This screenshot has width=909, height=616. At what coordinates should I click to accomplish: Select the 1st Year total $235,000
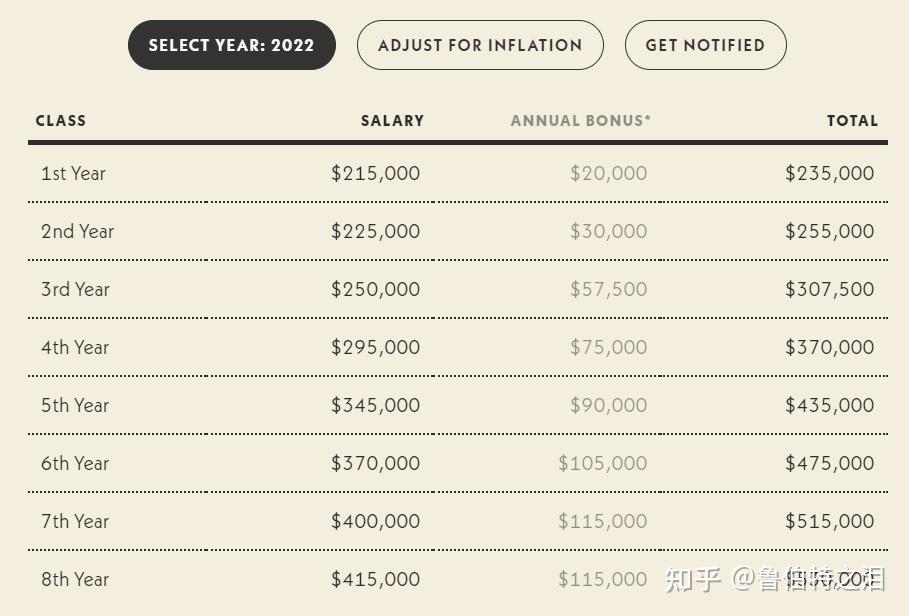click(x=829, y=173)
